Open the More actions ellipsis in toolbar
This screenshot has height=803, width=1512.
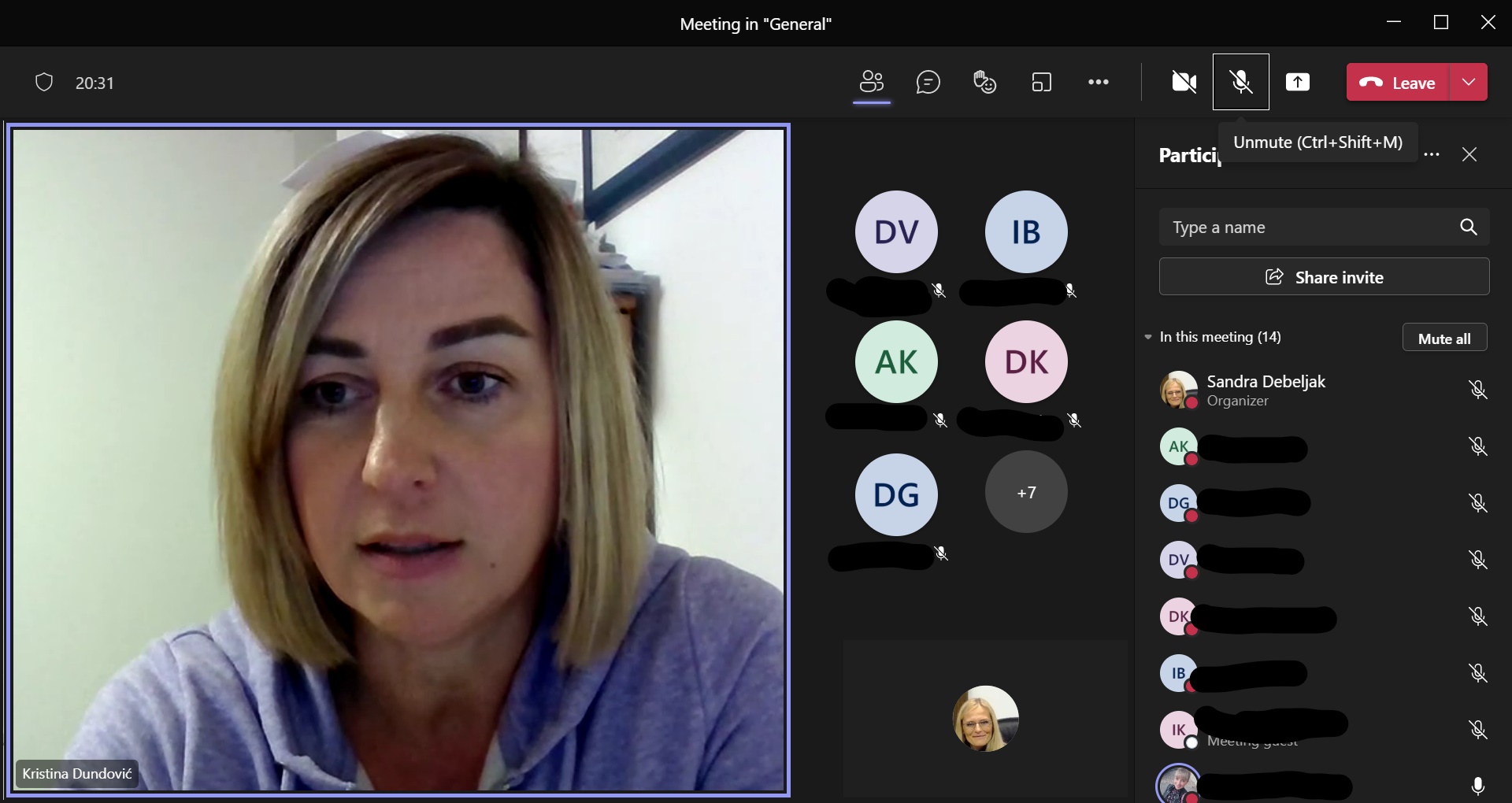point(1098,82)
